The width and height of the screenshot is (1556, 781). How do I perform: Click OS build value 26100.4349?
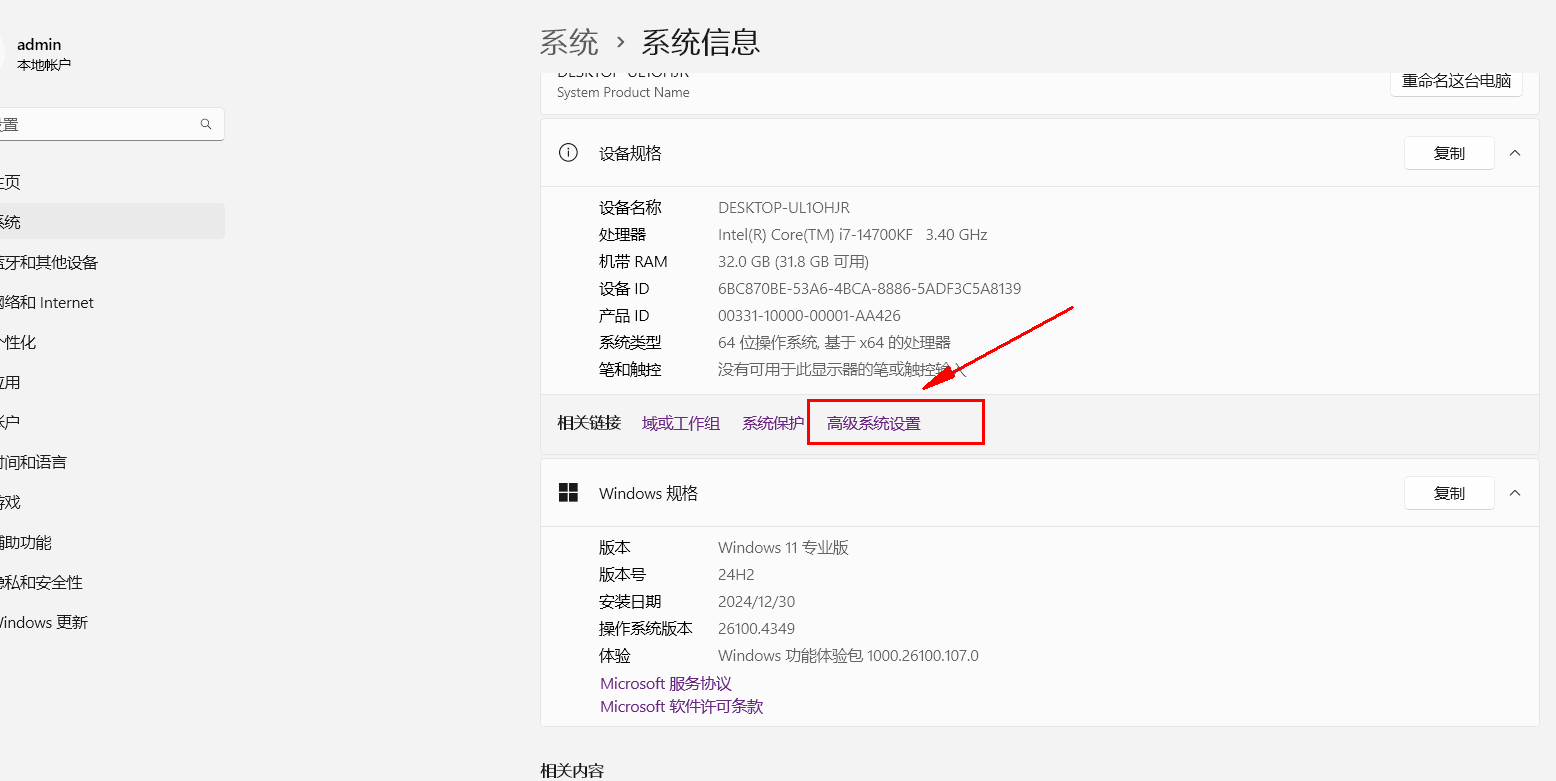point(757,629)
